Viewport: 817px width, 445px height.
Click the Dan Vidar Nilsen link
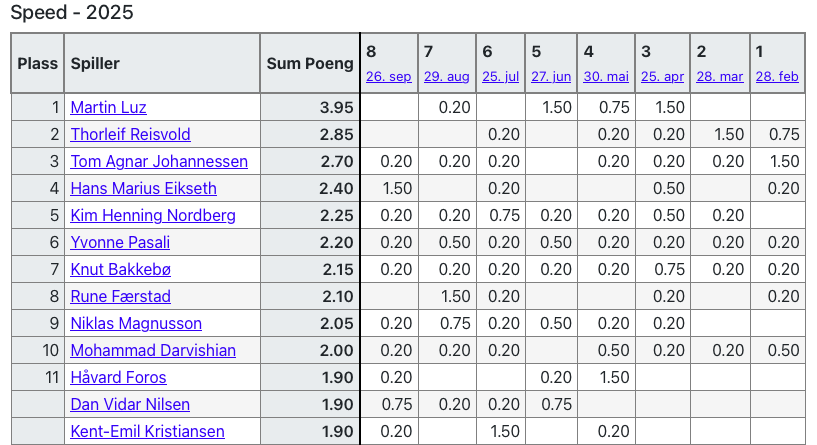click(x=130, y=405)
